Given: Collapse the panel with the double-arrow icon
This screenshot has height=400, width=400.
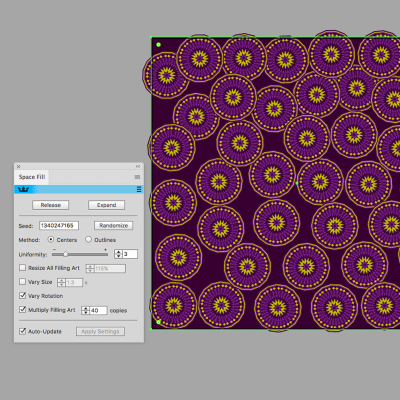Looking at the screenshot, I should (138, 166).
